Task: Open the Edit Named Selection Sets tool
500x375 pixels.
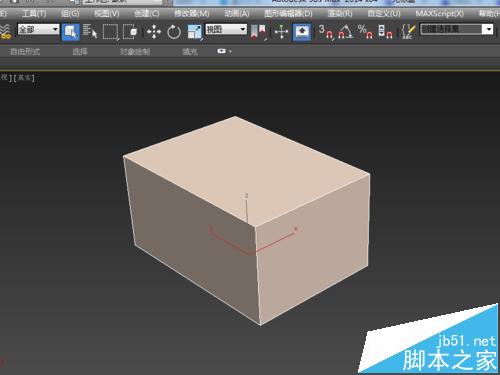Action: 408,31
